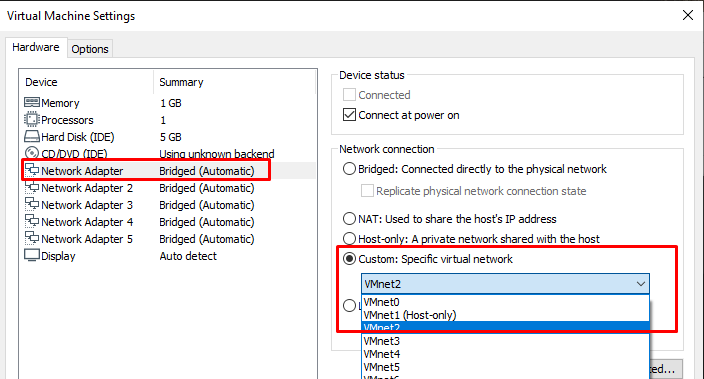Image resolution: width=704 pixels, height=379 pixels.
Task: Select Host-only private network radio
Action: click(349, 238)
